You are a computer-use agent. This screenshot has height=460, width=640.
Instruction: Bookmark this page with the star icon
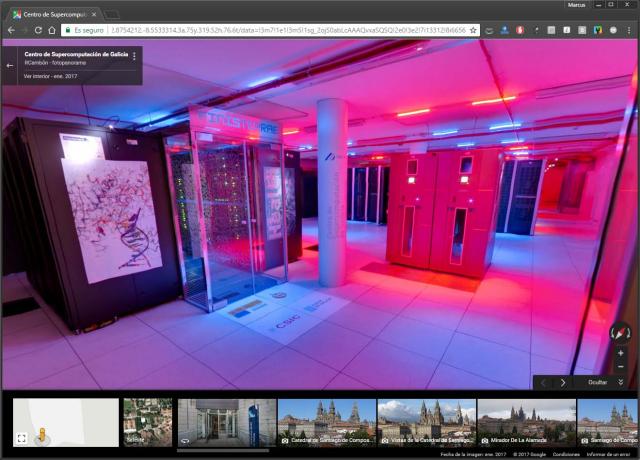[x=473, y=30]
